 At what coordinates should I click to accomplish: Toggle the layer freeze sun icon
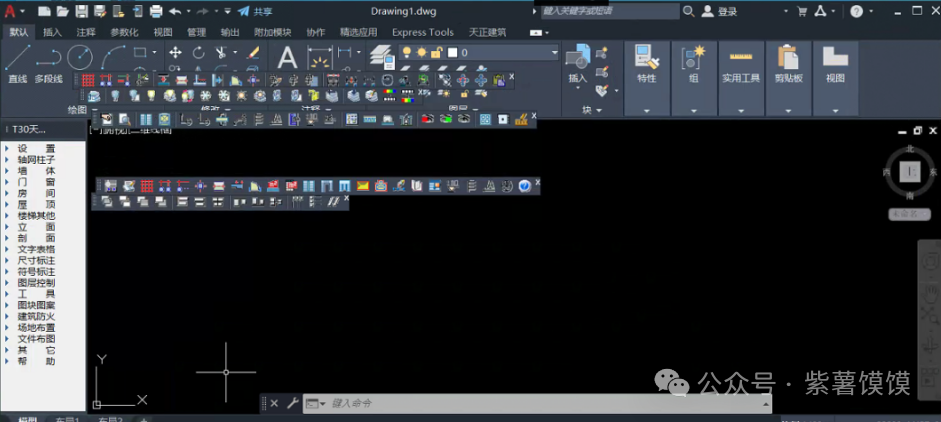[421, 52]
